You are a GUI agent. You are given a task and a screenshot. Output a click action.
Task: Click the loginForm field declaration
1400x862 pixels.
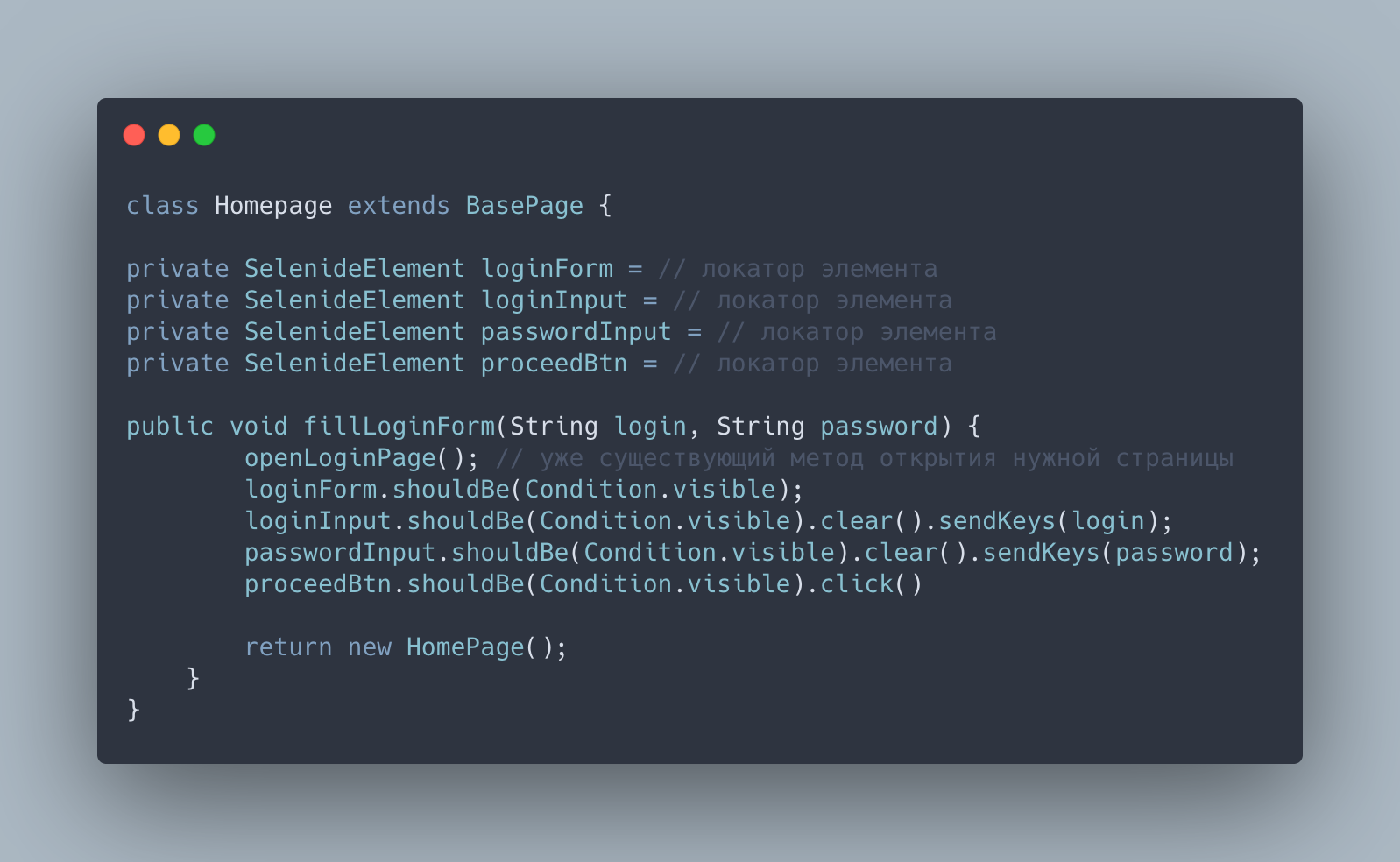547,269
